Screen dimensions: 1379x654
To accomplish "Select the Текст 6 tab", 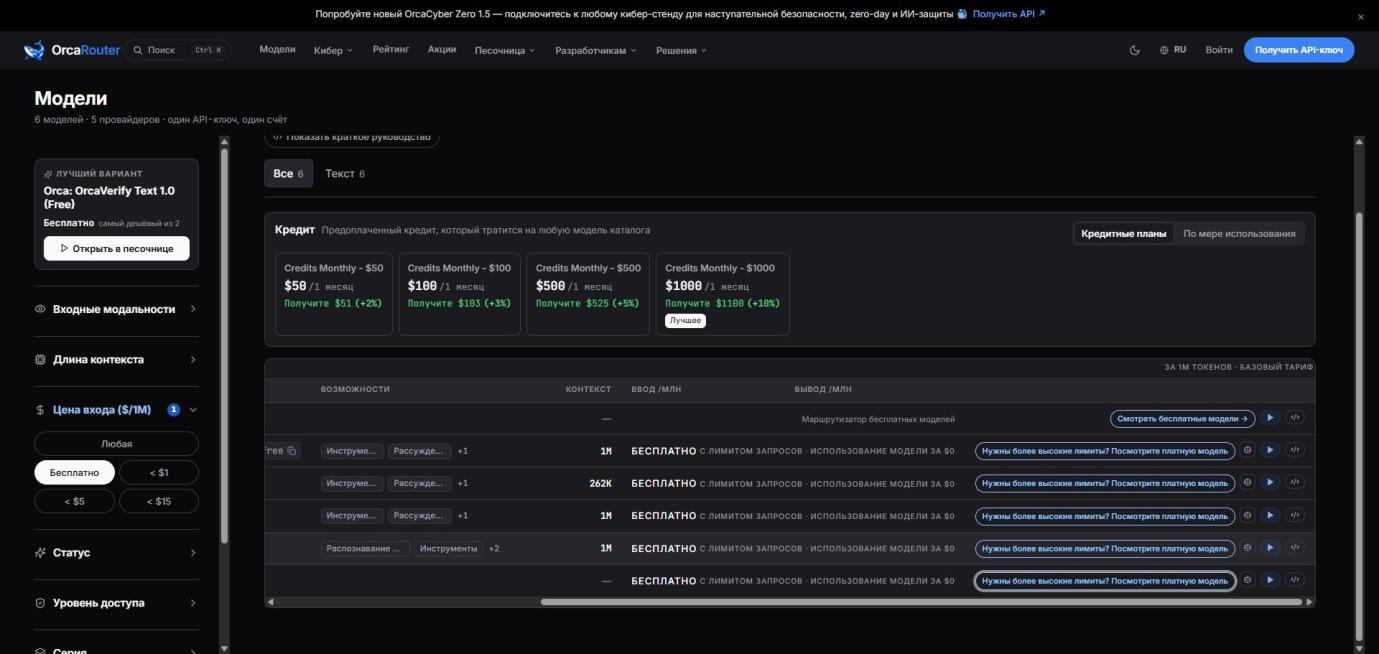I will (x=345, y=173).
